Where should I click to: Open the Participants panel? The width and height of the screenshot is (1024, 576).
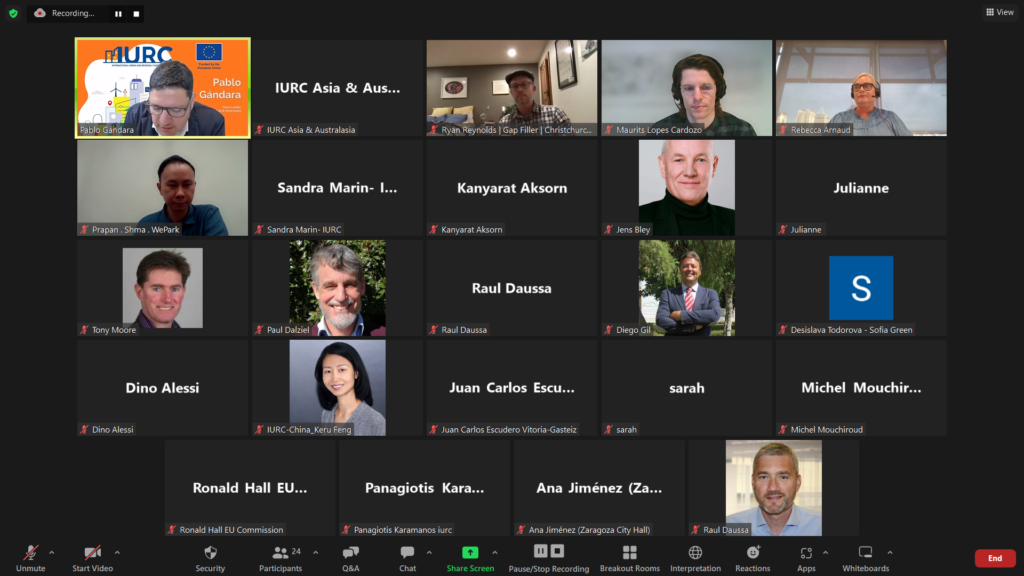280,557
